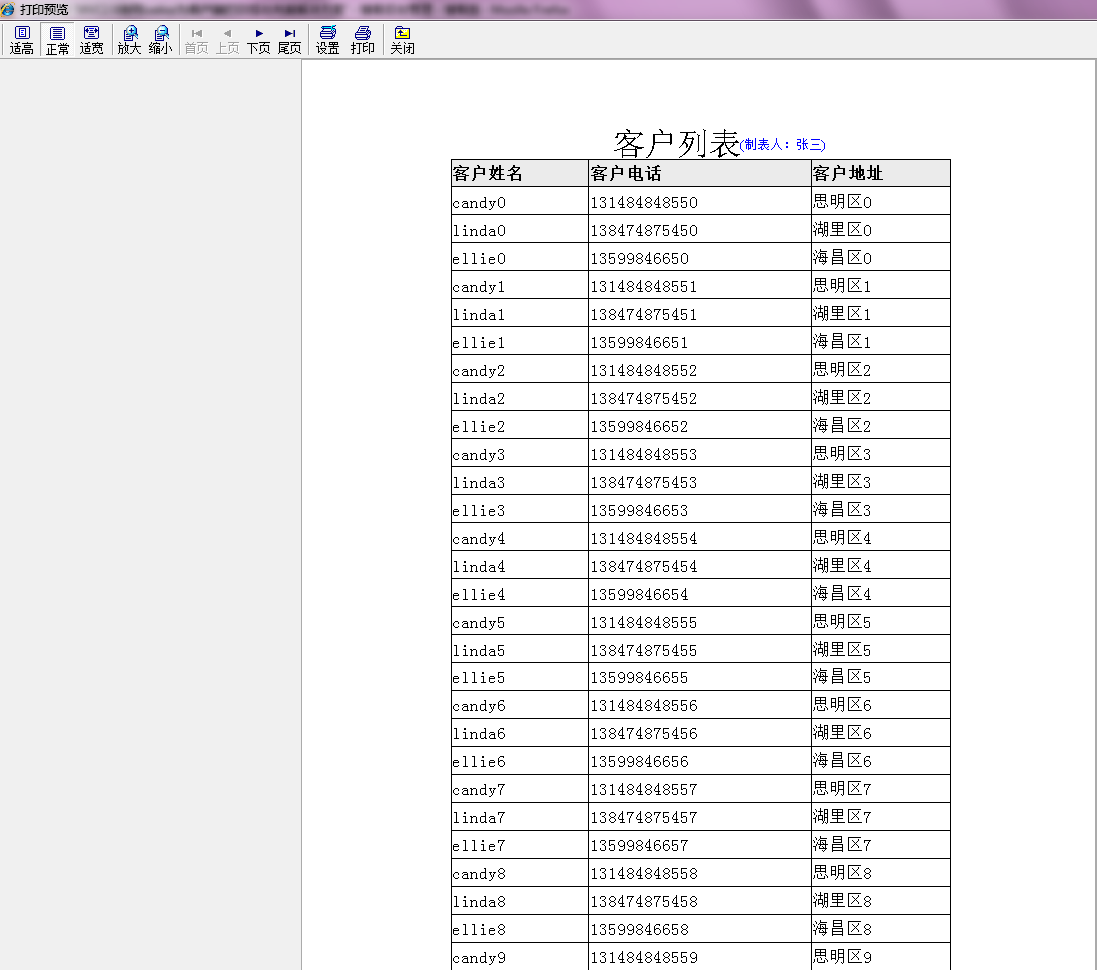
Task: Select the candy6 name cell
Action: [519, 705]
